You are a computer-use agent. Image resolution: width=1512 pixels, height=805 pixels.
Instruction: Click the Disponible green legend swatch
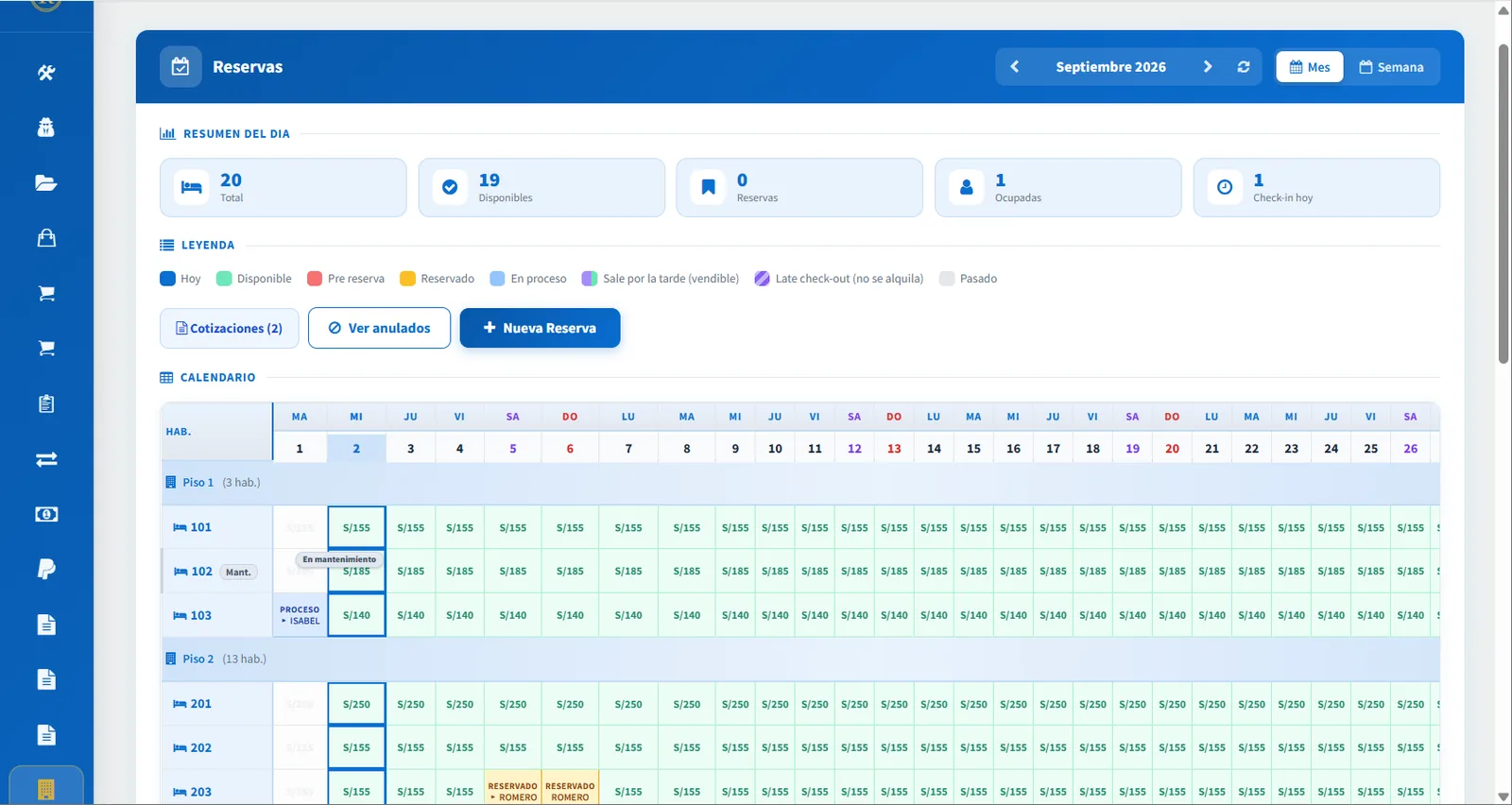[224, 279]
